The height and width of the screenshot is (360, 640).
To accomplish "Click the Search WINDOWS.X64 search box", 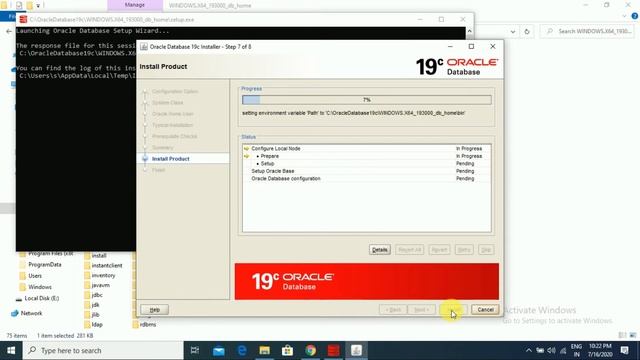I will (588, 31).
